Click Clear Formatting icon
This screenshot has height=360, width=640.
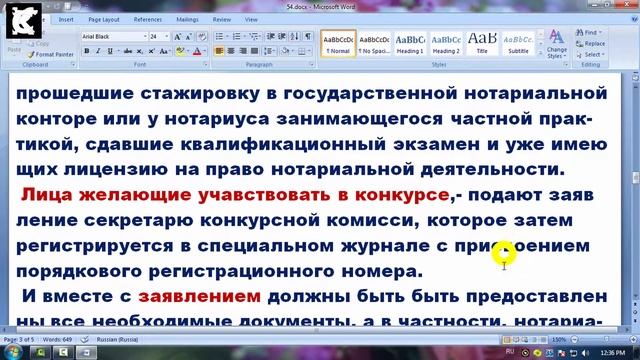pos(202,37)
